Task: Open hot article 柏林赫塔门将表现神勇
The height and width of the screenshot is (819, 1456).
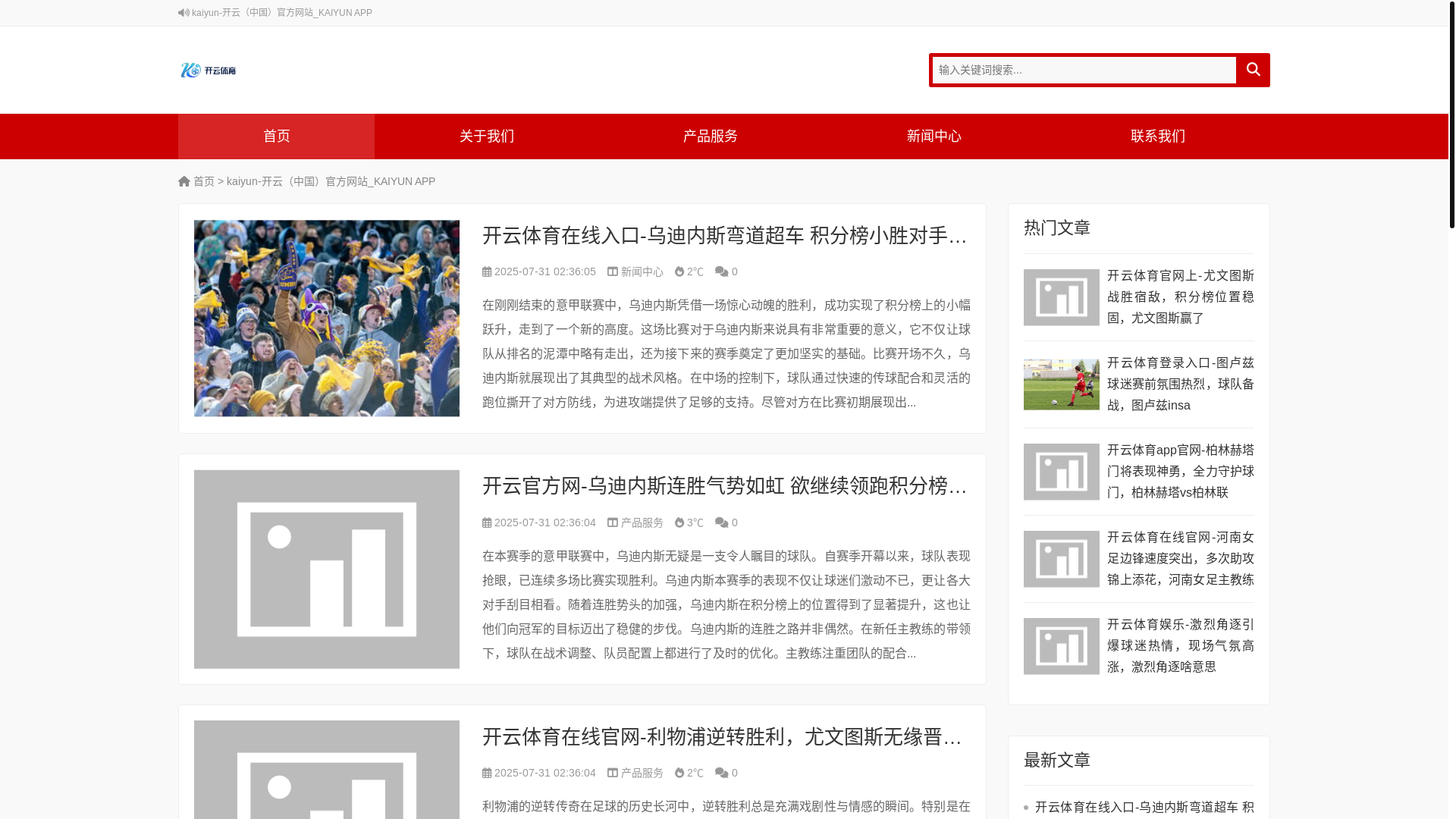Action: pos(1181,471)
